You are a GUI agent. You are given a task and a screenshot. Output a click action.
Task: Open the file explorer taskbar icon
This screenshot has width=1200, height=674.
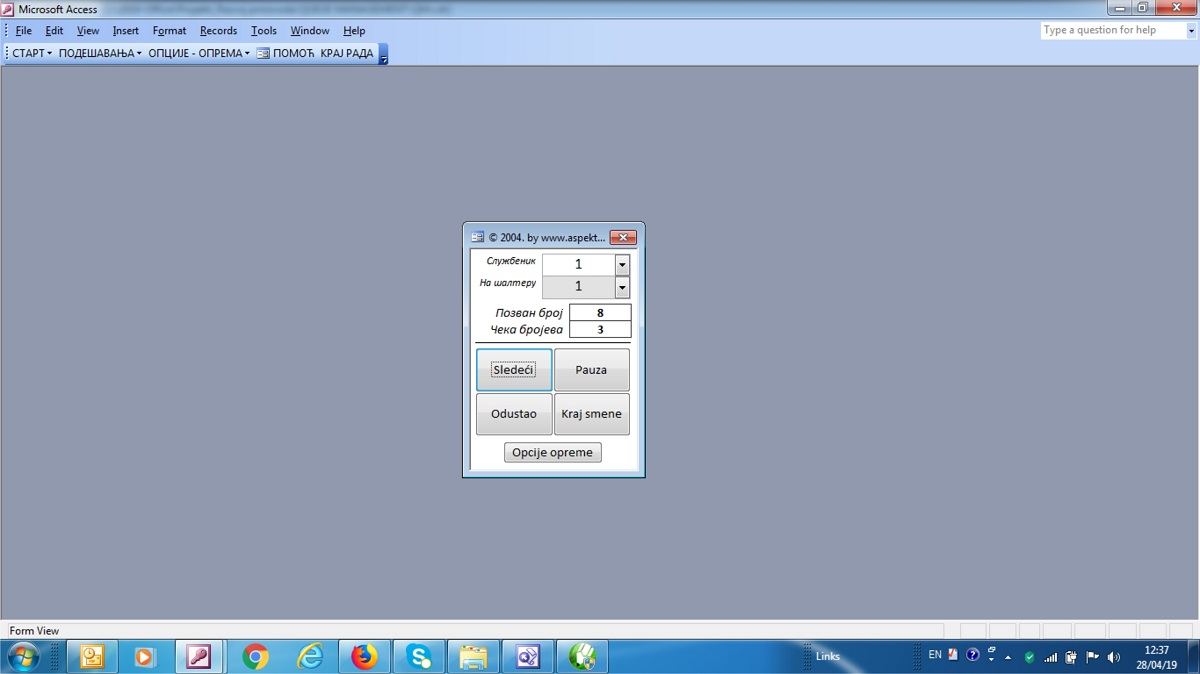click(x=472, y=657)
